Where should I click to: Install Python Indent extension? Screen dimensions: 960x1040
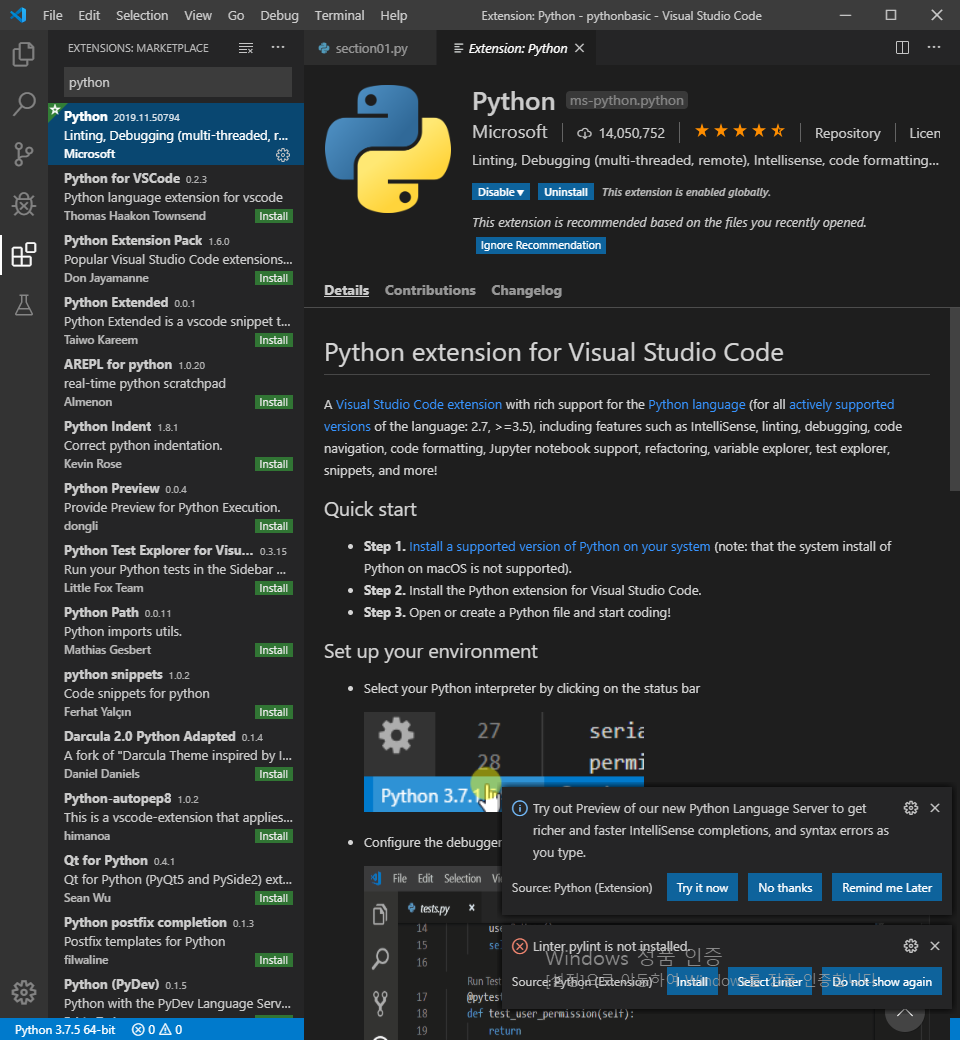(273, 464)
